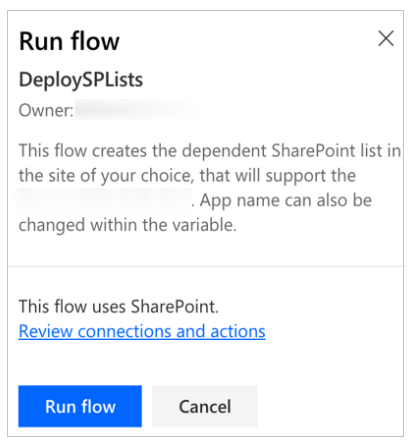This screenshot has width=416, height=447.
Task: Review SharePoint connections via the hyperlink
Action: tap(142, 331)
